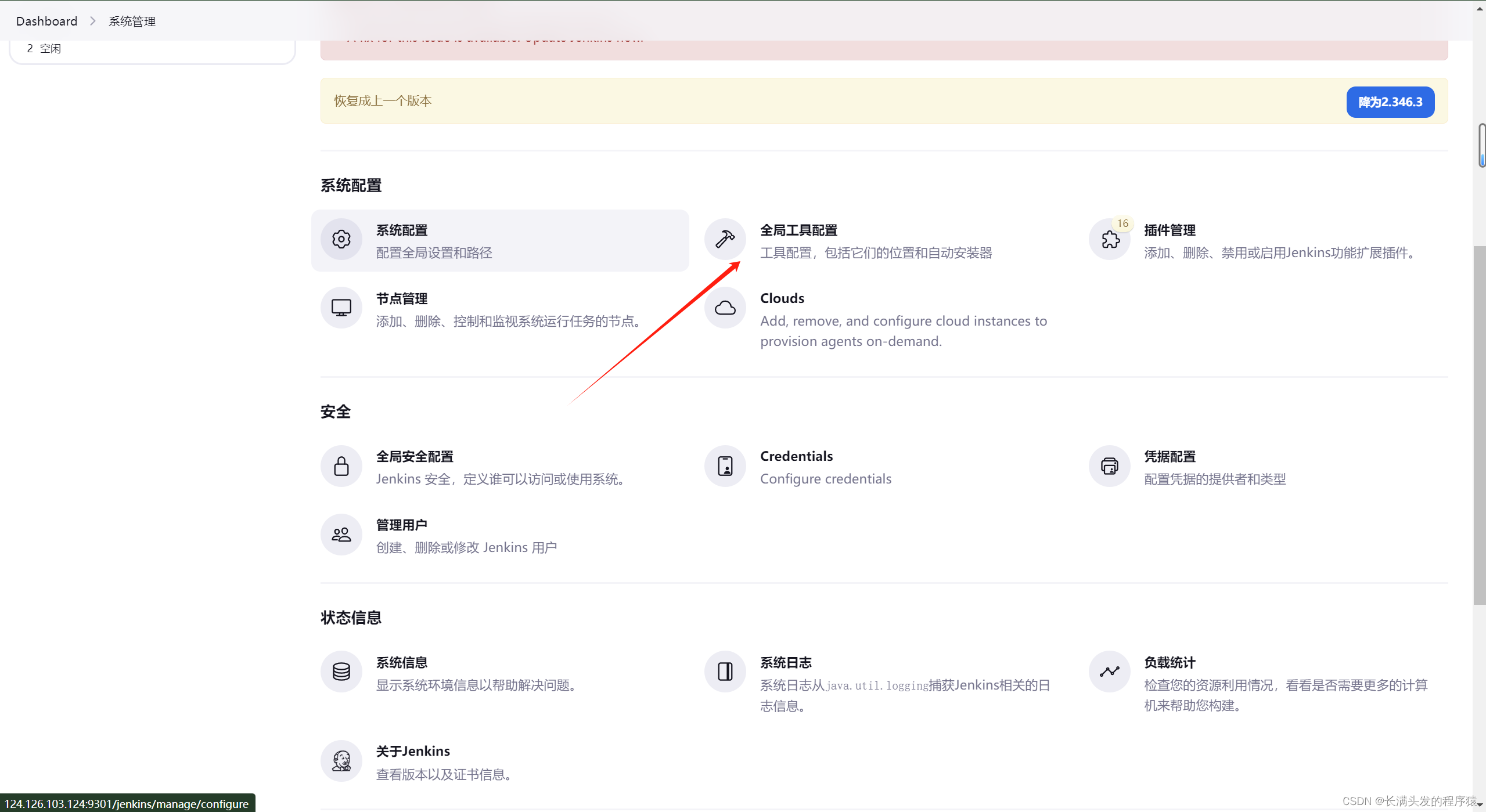Click the monitor icon for 节点管理
This screenshot has height=812, width=1486.
pos(341,308)
